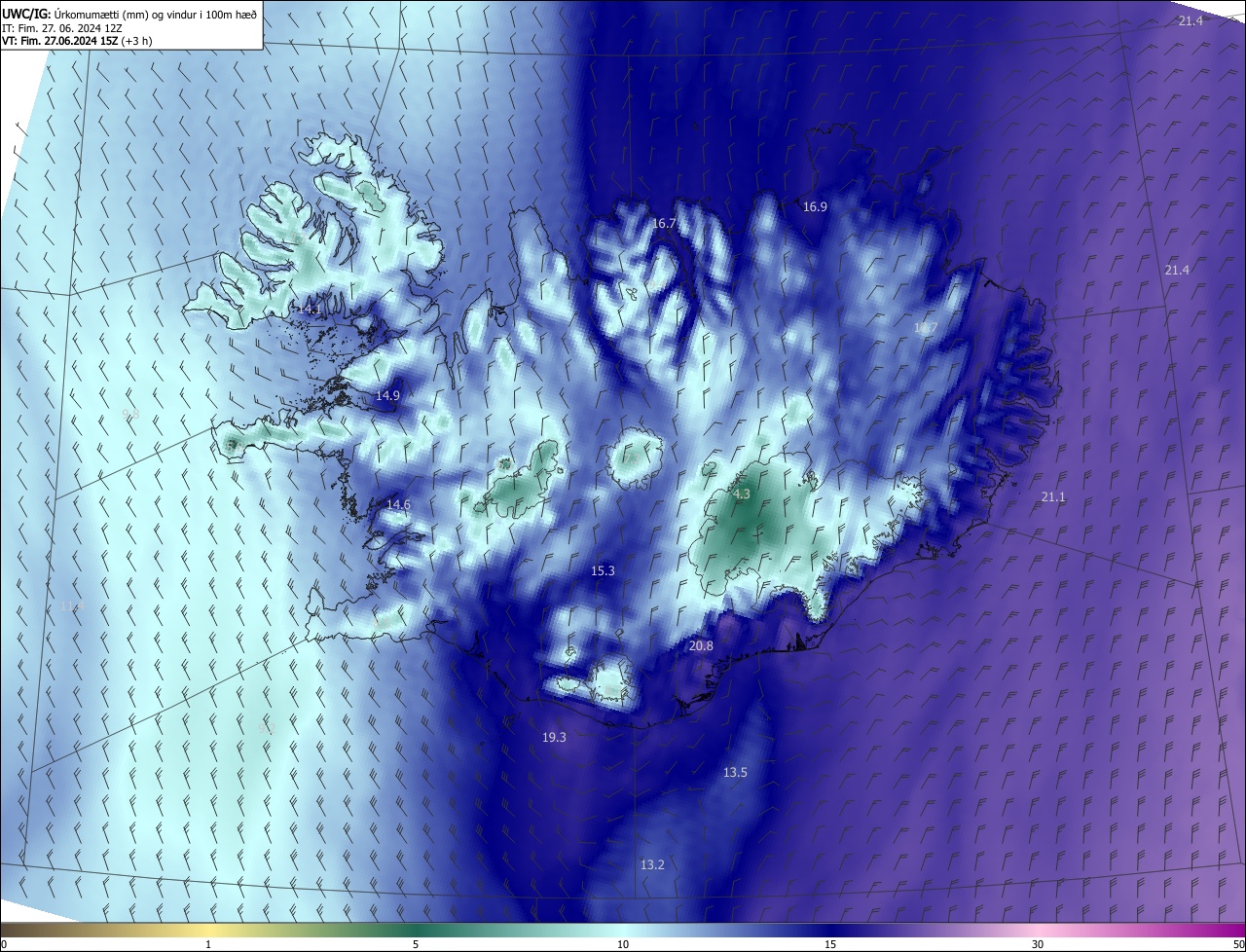Click the 16.7 value on the map

click(664, 223)
